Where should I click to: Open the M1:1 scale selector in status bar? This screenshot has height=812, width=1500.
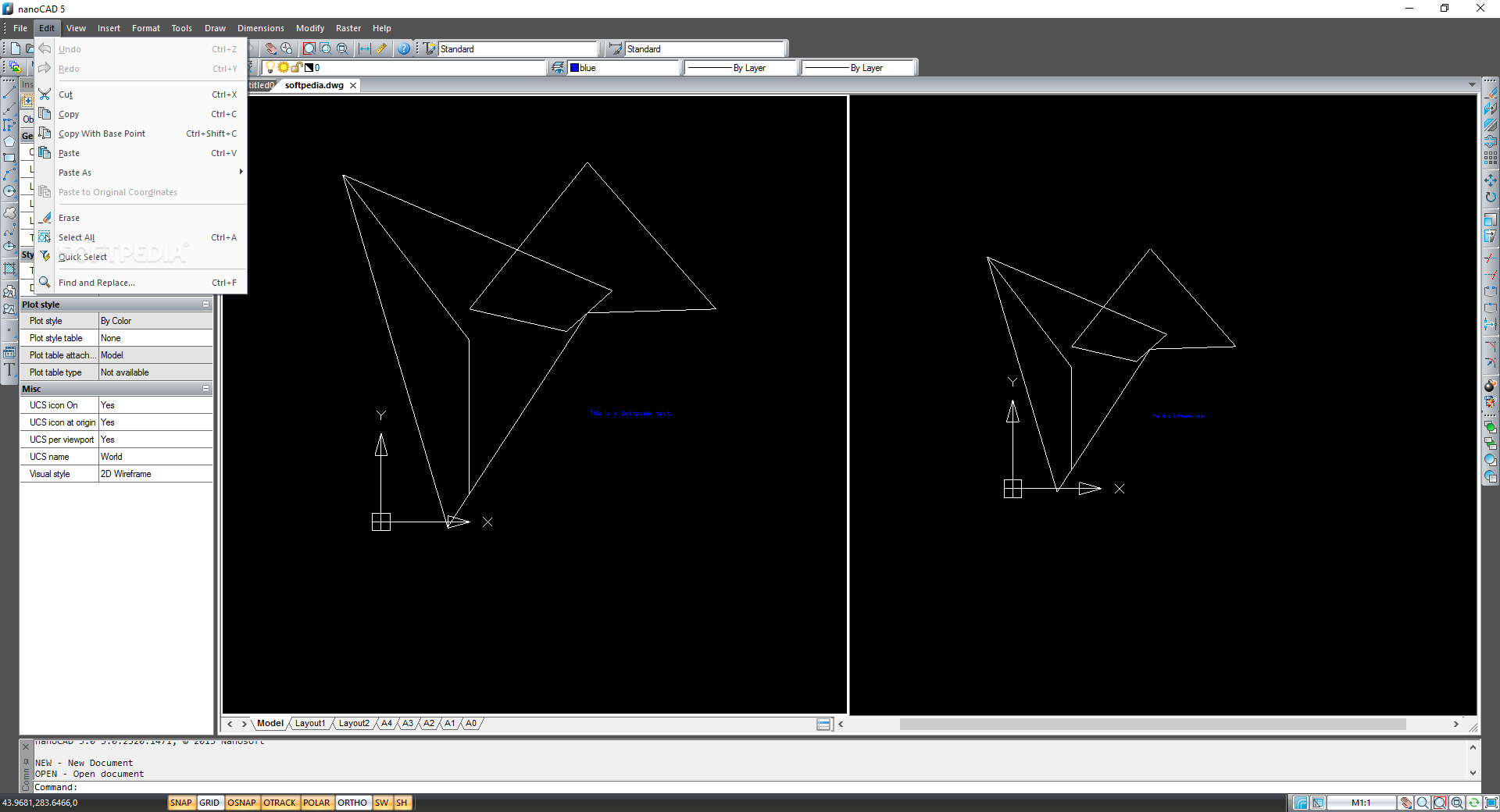[x=1361, y=803]
